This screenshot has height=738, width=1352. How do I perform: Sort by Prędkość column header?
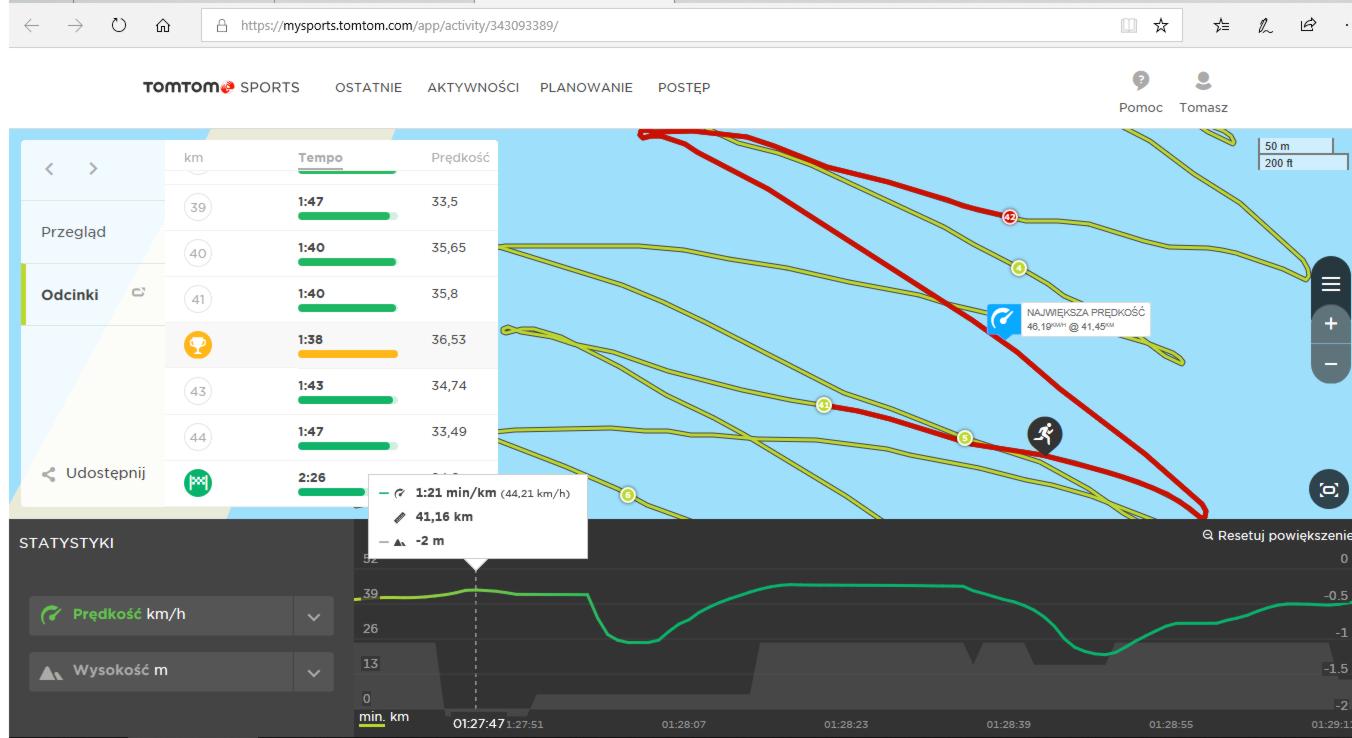[458, 158]
